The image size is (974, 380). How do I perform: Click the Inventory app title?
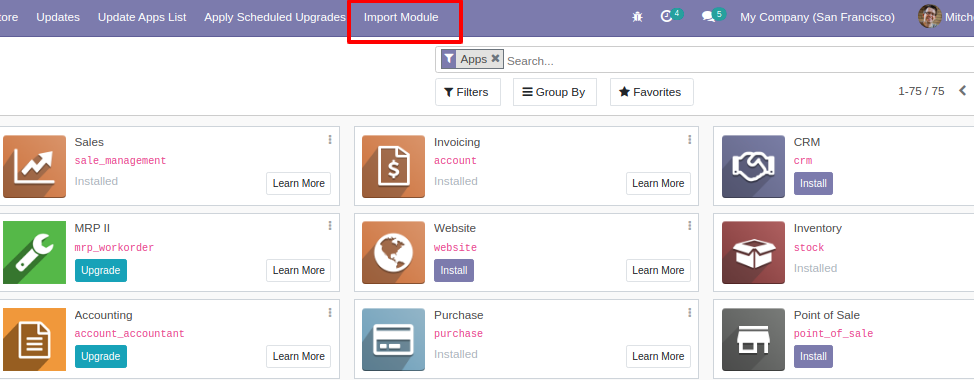[x=817, y=228]
